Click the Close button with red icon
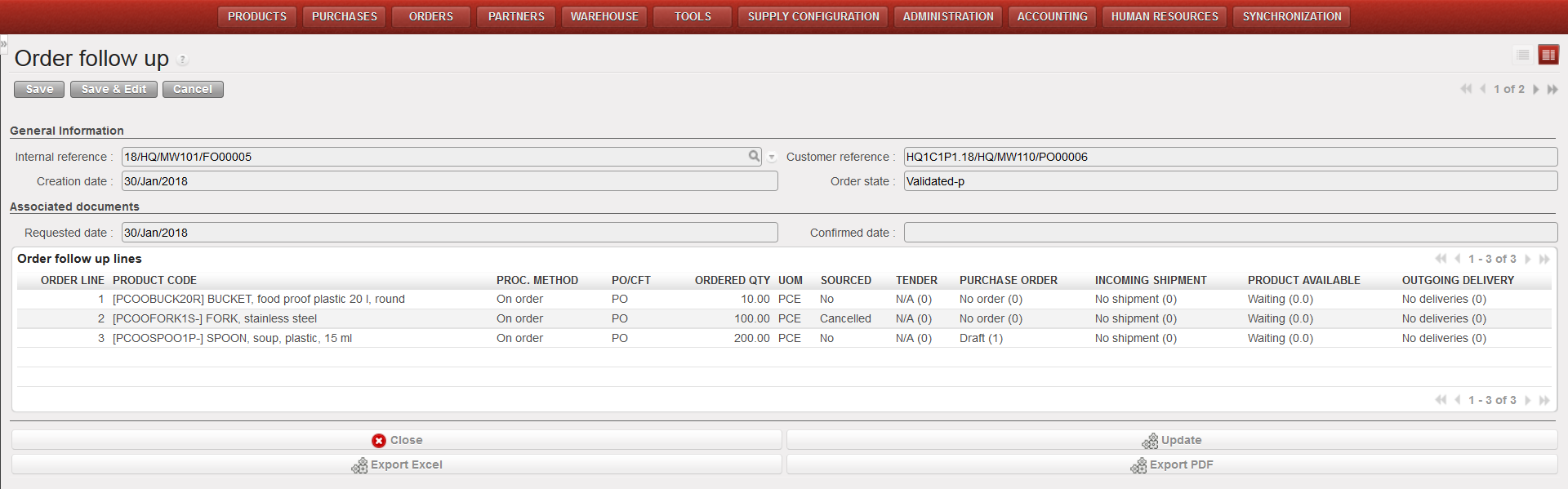Image resolution: width=1568 pixels, height=489 pixels. 397,440
